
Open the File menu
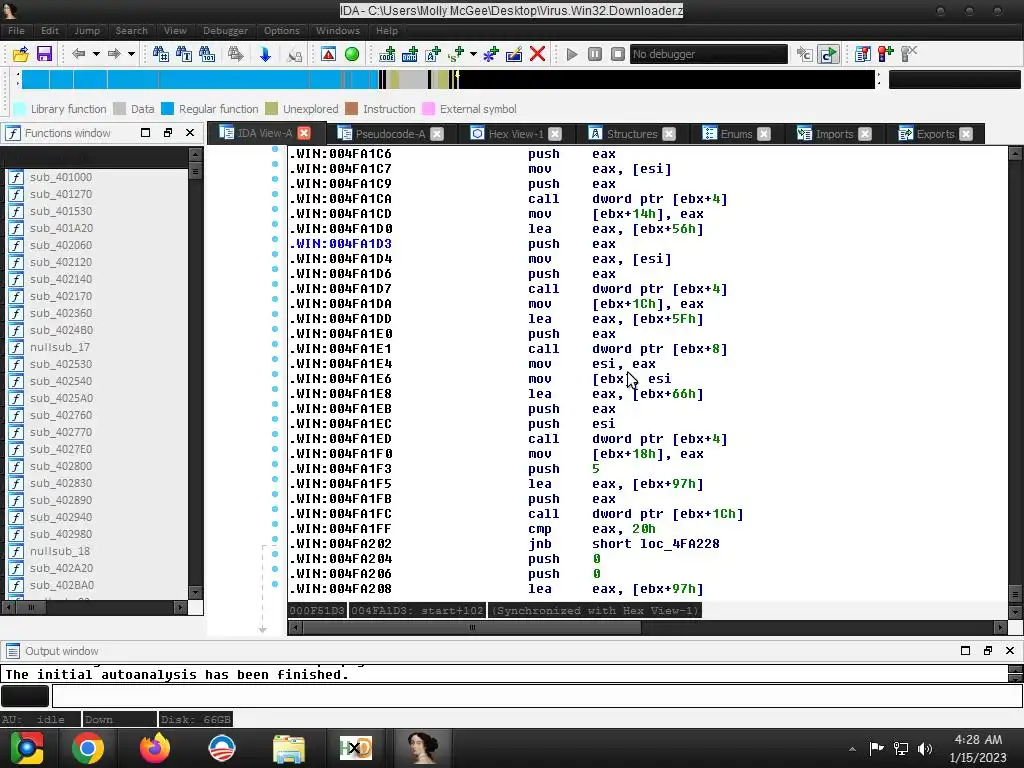point(16,31)
